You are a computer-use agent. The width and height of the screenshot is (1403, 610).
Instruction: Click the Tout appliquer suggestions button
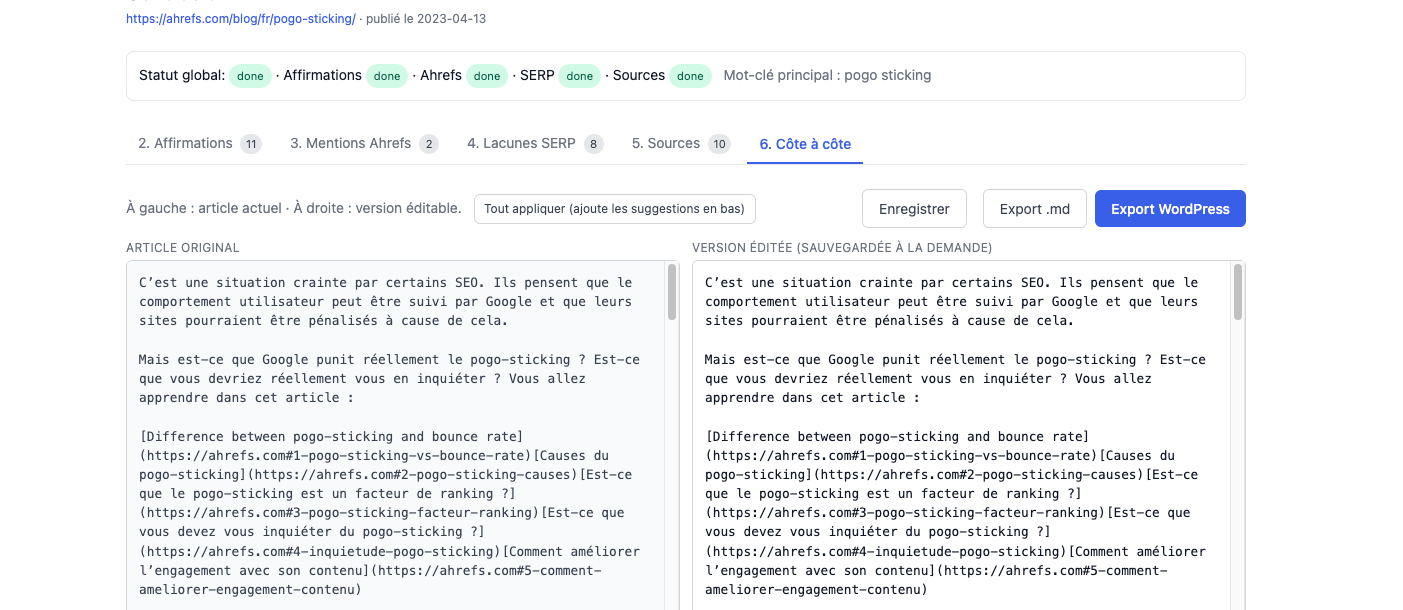pyautogui.click(x=614, y=209)
